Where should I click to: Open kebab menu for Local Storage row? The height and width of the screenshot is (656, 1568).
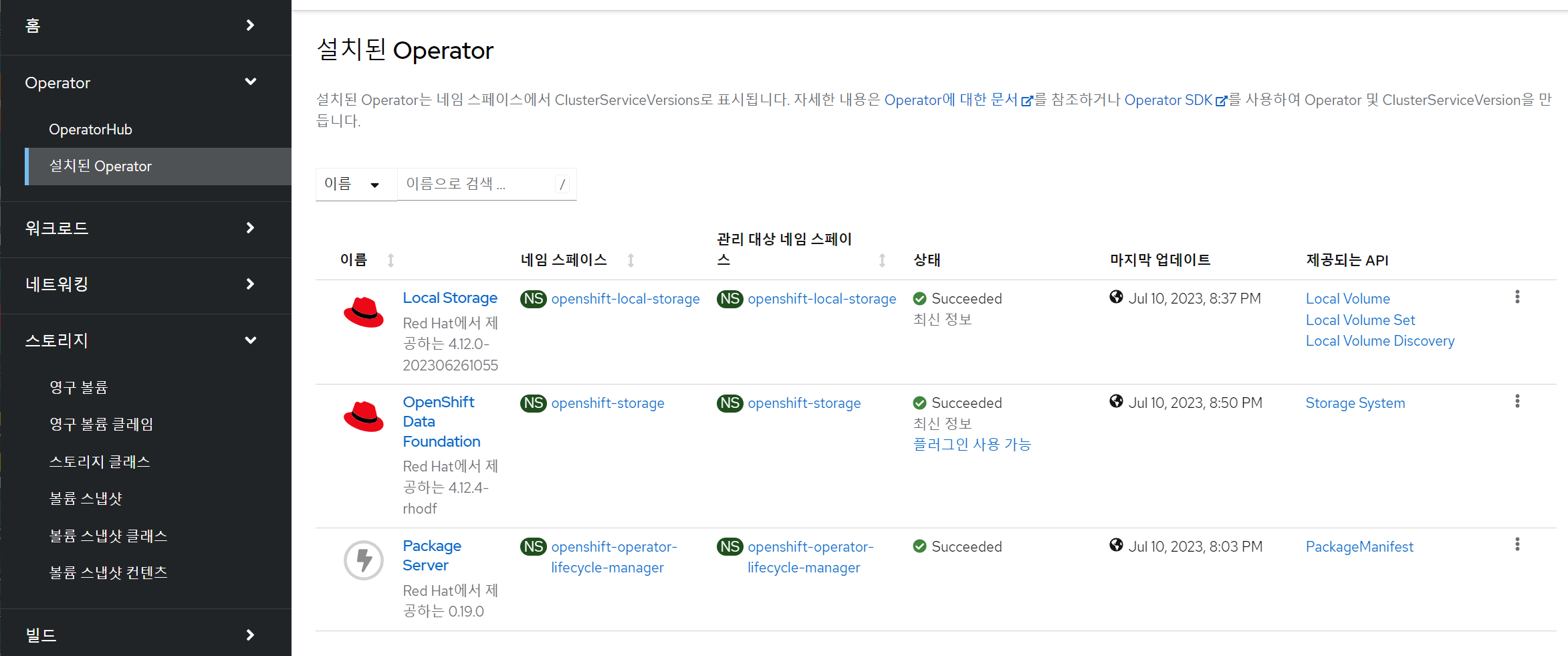coord(1517,297)
